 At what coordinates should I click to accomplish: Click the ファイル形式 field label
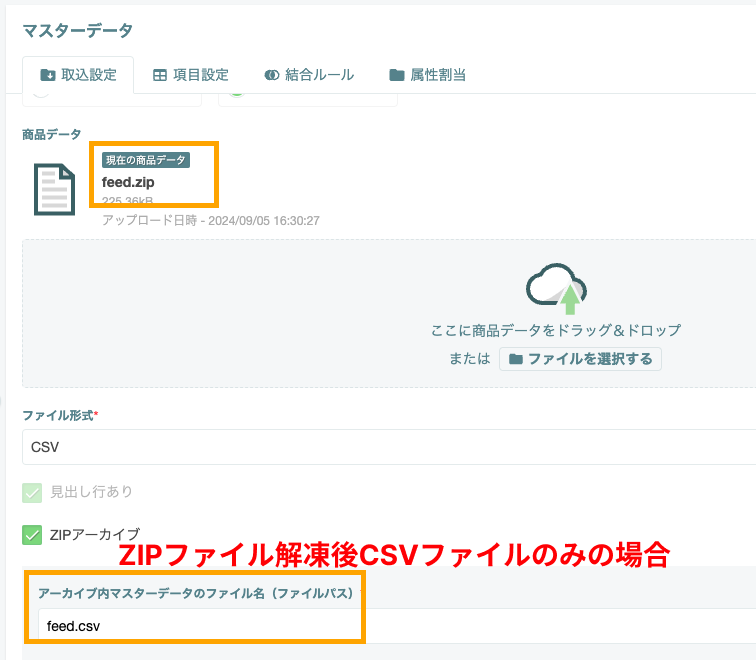click(58, 415)
